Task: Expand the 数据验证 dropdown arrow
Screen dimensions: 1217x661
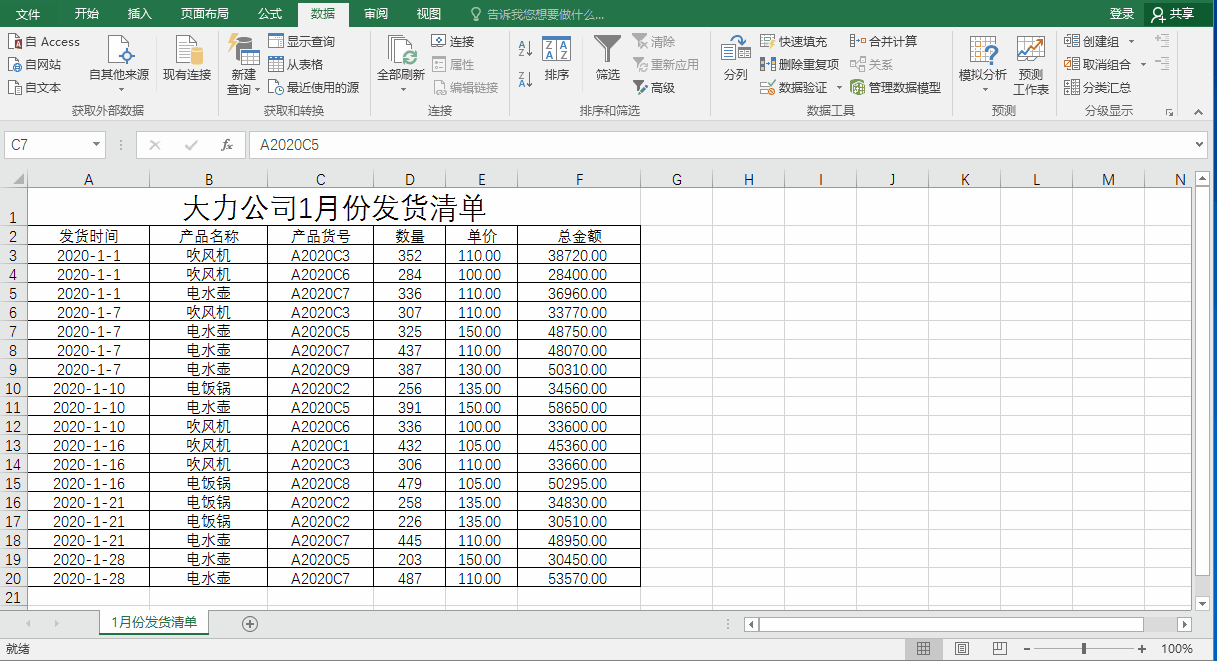Action: click(x=839, y=87)
